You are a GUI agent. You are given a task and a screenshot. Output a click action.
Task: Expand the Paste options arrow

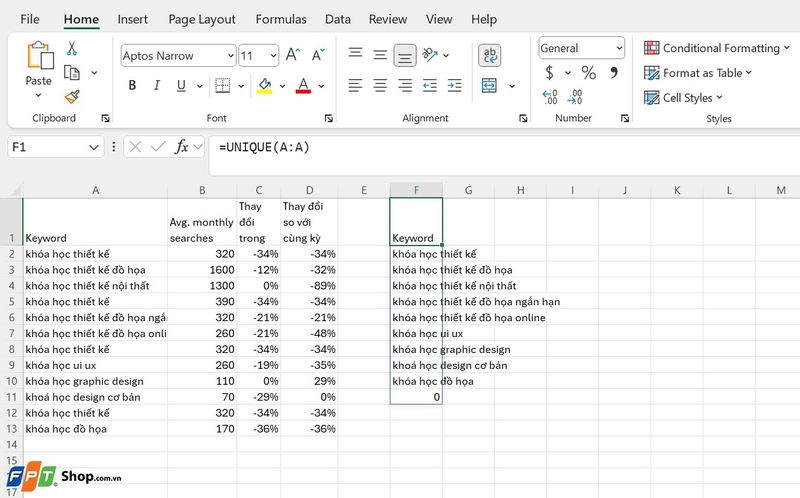point(38,95)
